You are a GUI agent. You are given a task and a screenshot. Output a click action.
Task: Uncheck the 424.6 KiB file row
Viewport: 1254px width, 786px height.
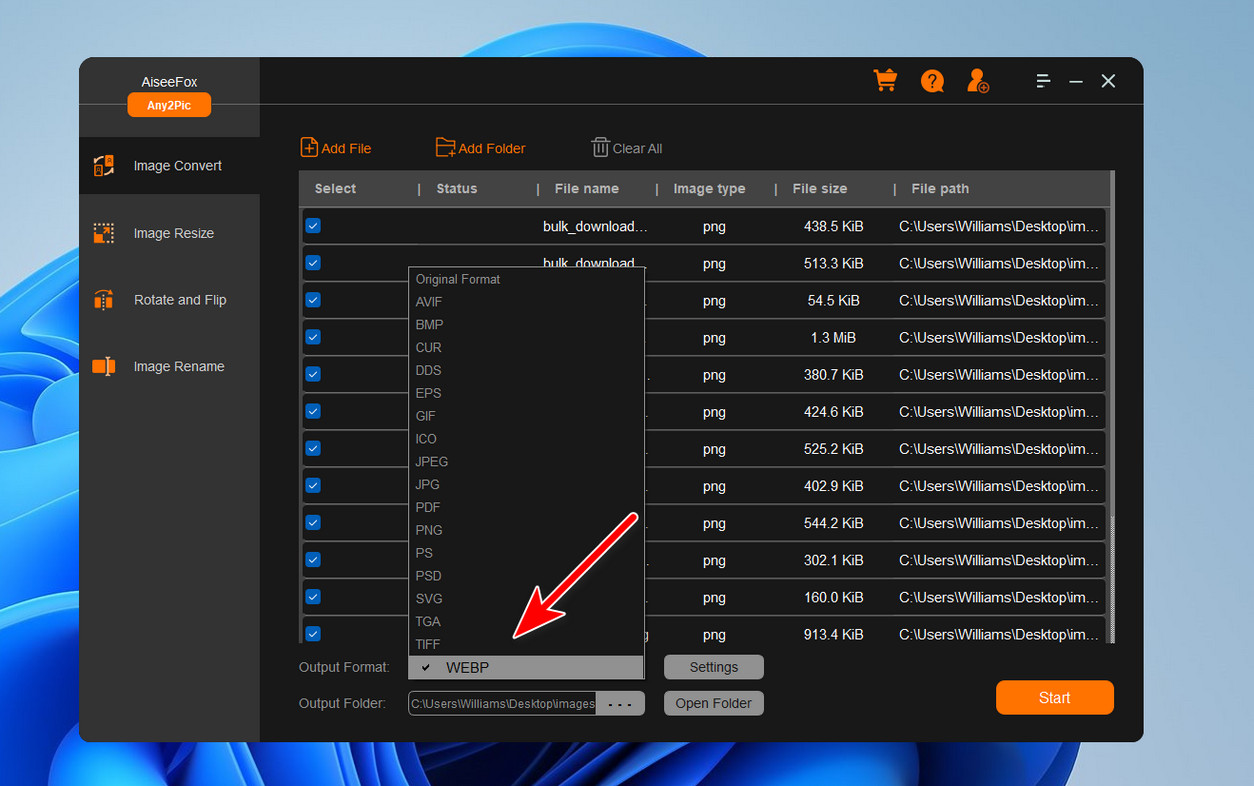tap(313, 411)
